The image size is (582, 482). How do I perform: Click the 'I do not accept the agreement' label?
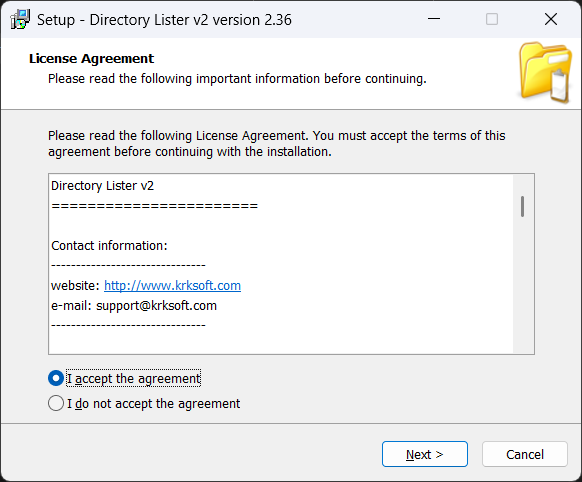coord(153,403)
